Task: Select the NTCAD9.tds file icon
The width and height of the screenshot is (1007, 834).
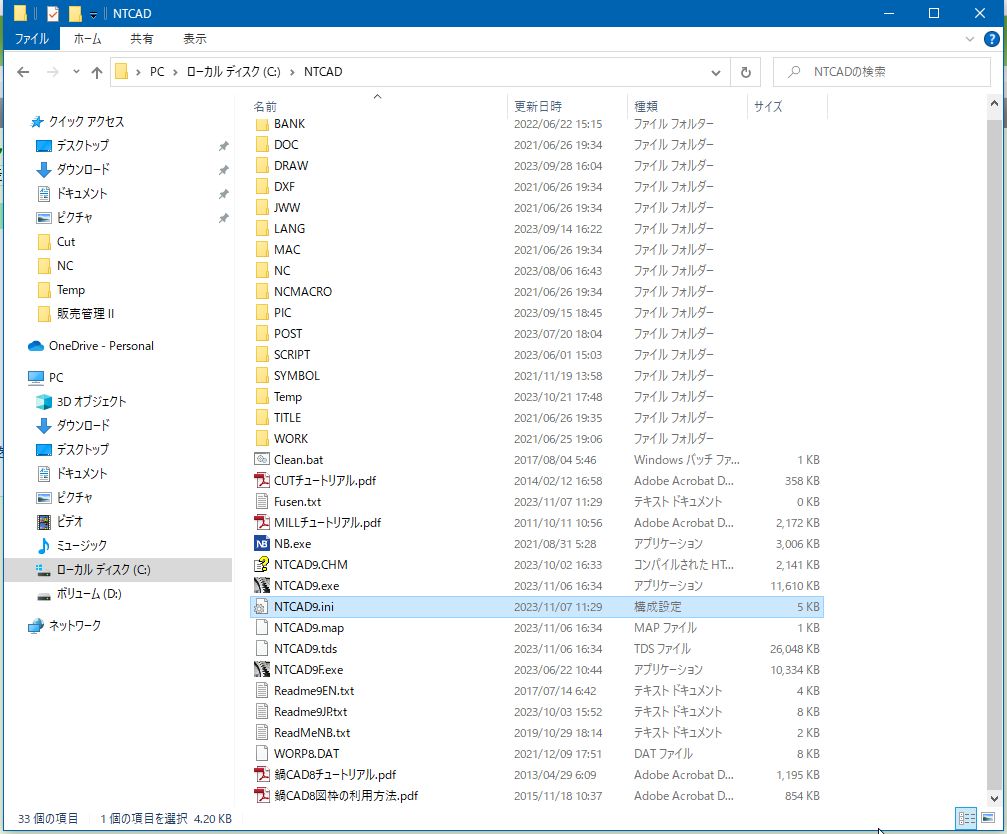Action: [262, 648]
